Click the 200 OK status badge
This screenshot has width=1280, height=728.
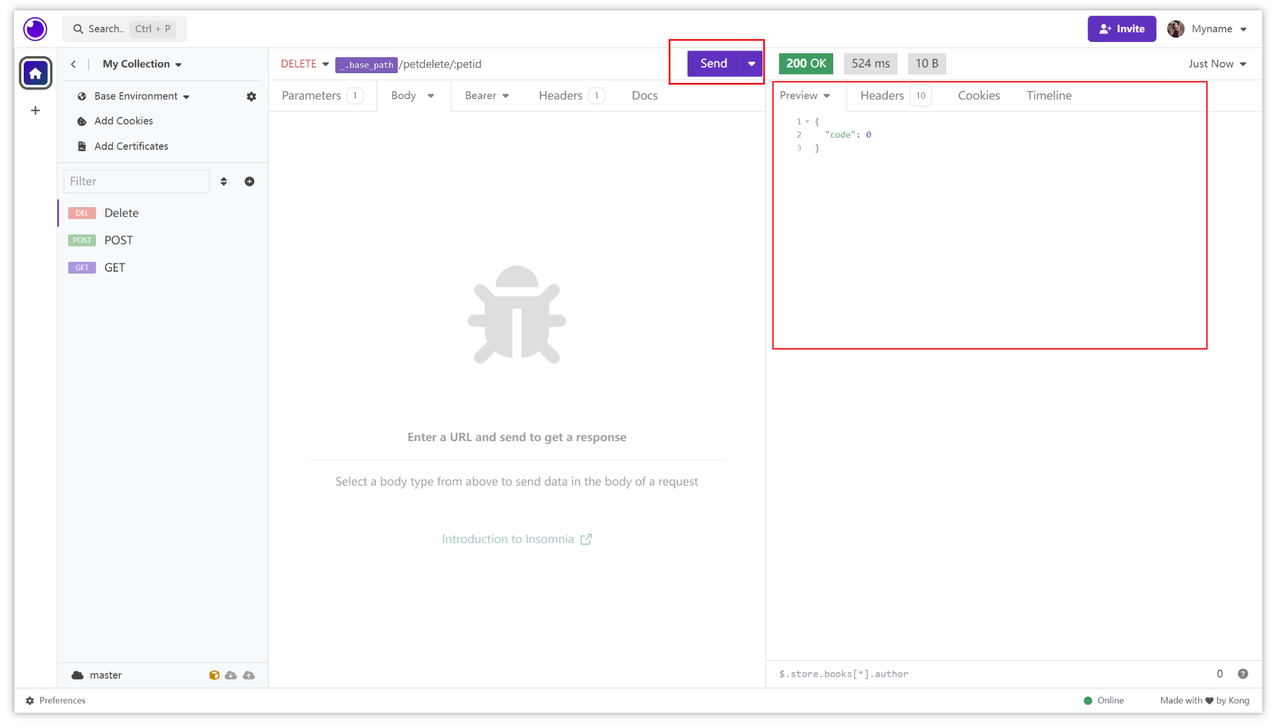pyautogui.click(x=806, y=64)
